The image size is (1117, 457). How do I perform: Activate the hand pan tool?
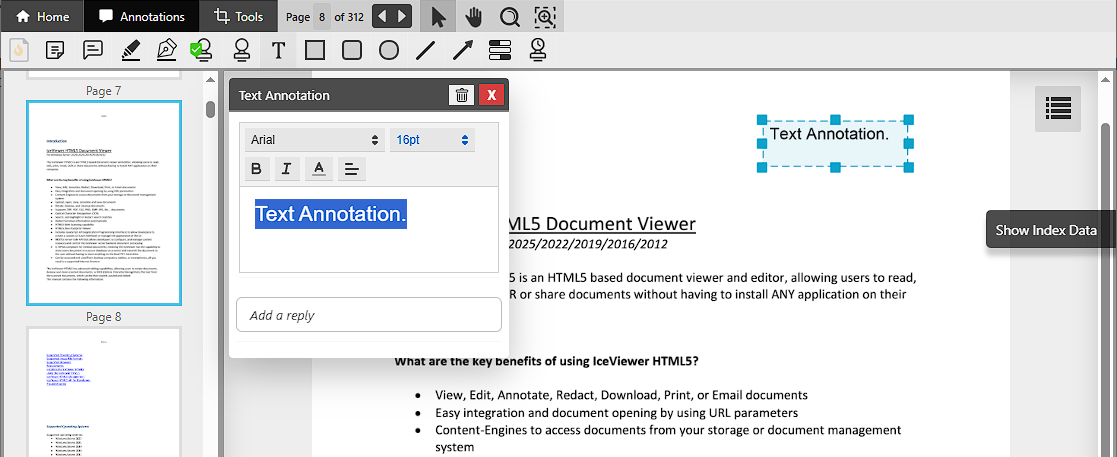pos(473,16)
